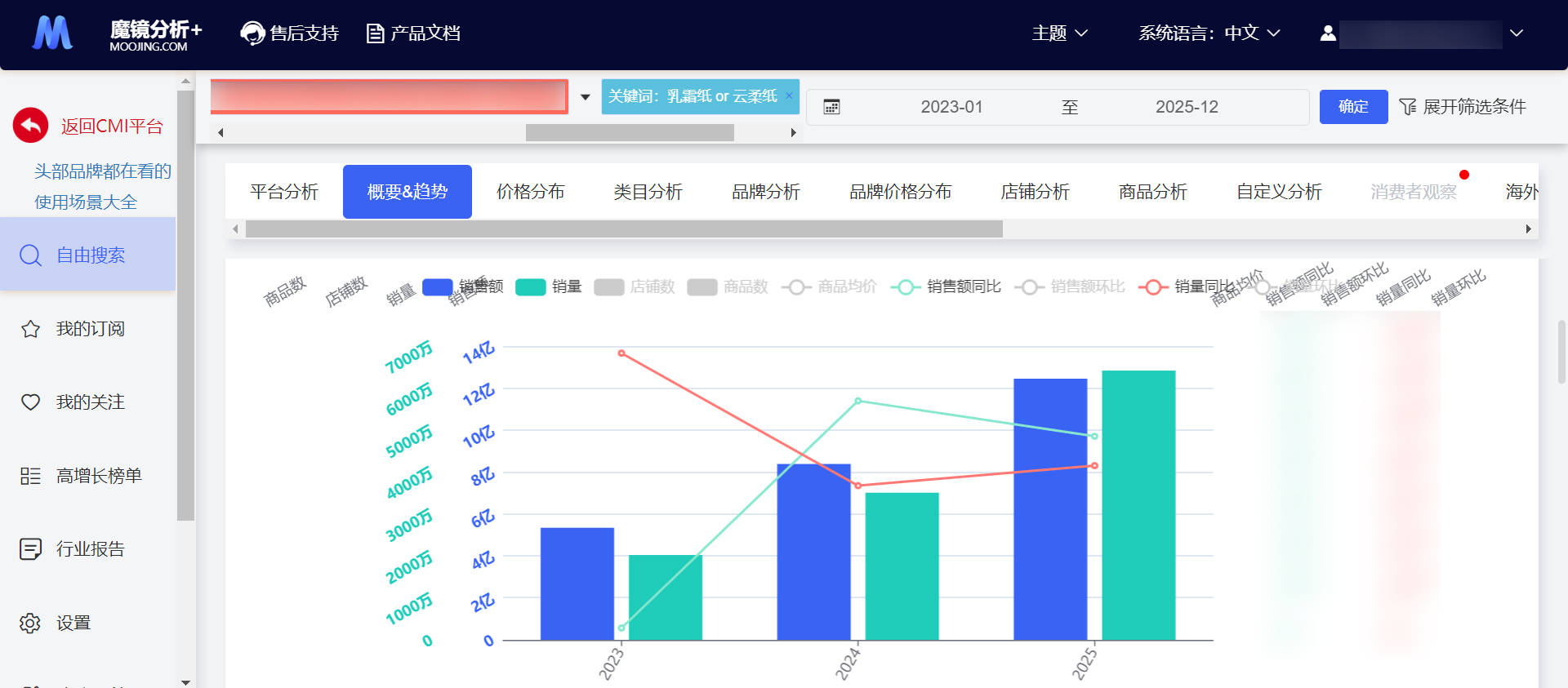Image resolution: width=1568 pixels, height=688 pixels.
Task: Open the system language dropdown
Action: click(1209, 33)
